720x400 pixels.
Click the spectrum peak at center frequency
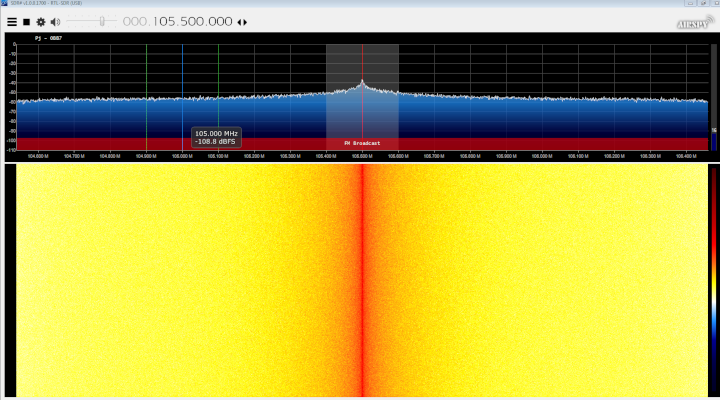point(362,82)
